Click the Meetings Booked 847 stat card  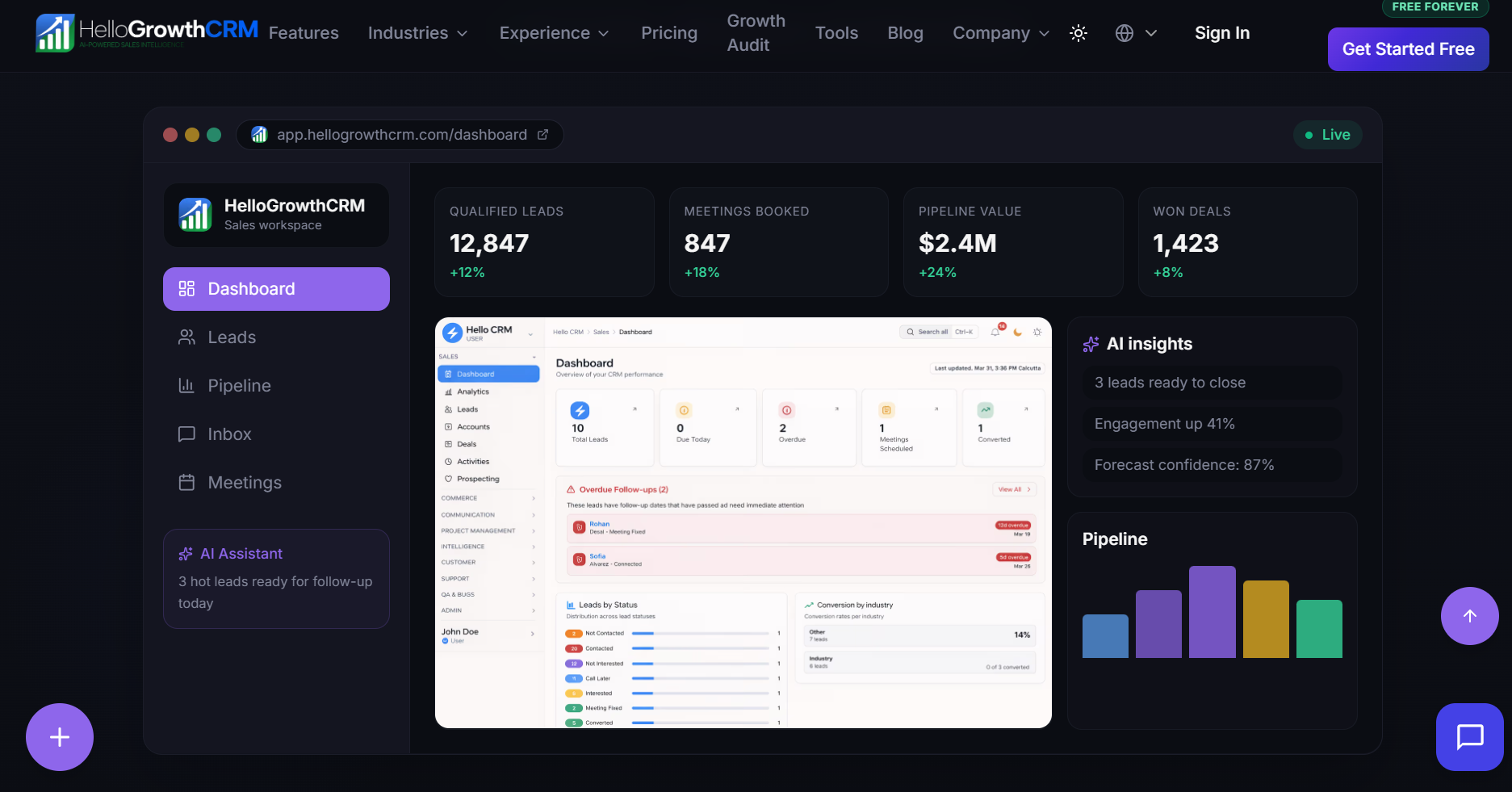pos(779,242)
